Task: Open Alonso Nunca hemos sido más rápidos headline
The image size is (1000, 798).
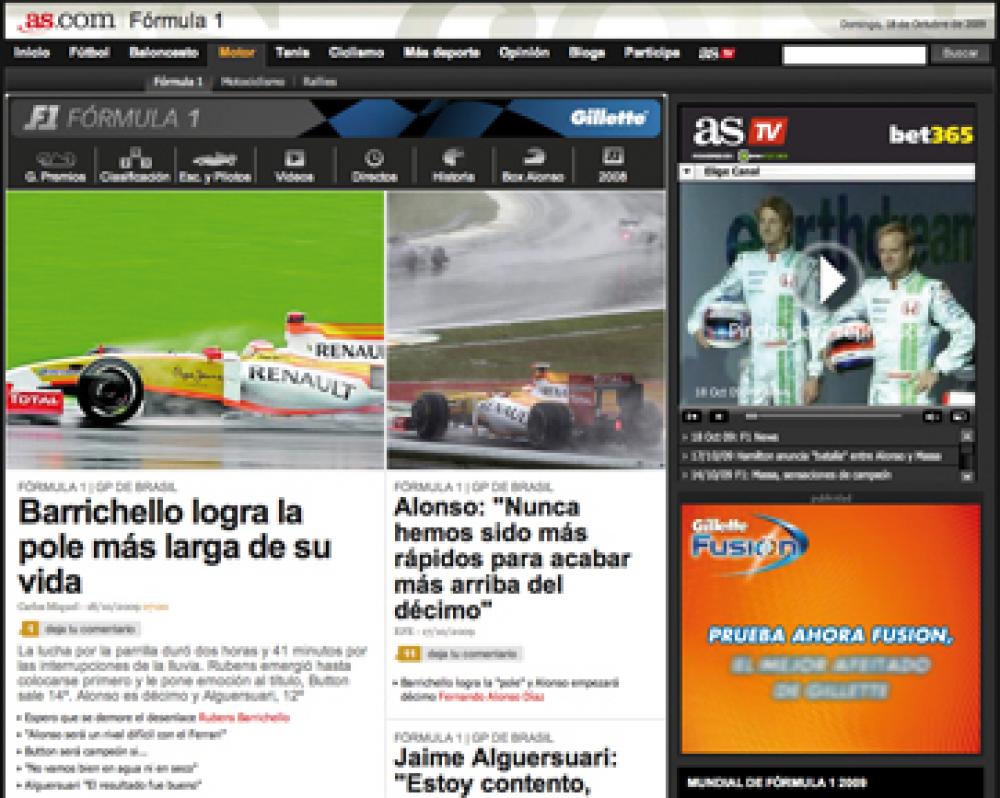Action: (511, 558)
